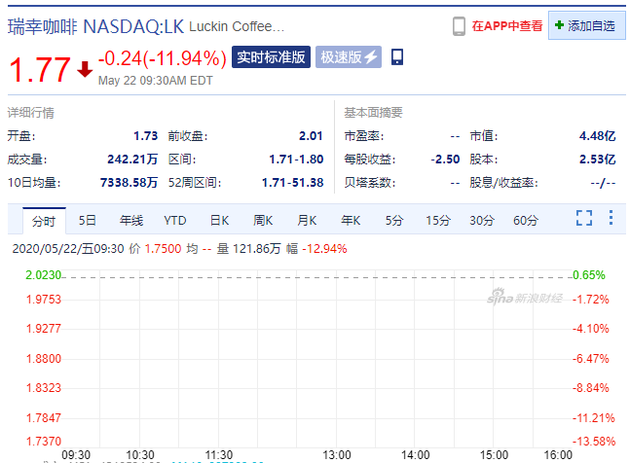Image resolution: width=630 pixels, height=463 pixels.
Task: Click the 1.8800 price axis label
Action: click(43, 359)
